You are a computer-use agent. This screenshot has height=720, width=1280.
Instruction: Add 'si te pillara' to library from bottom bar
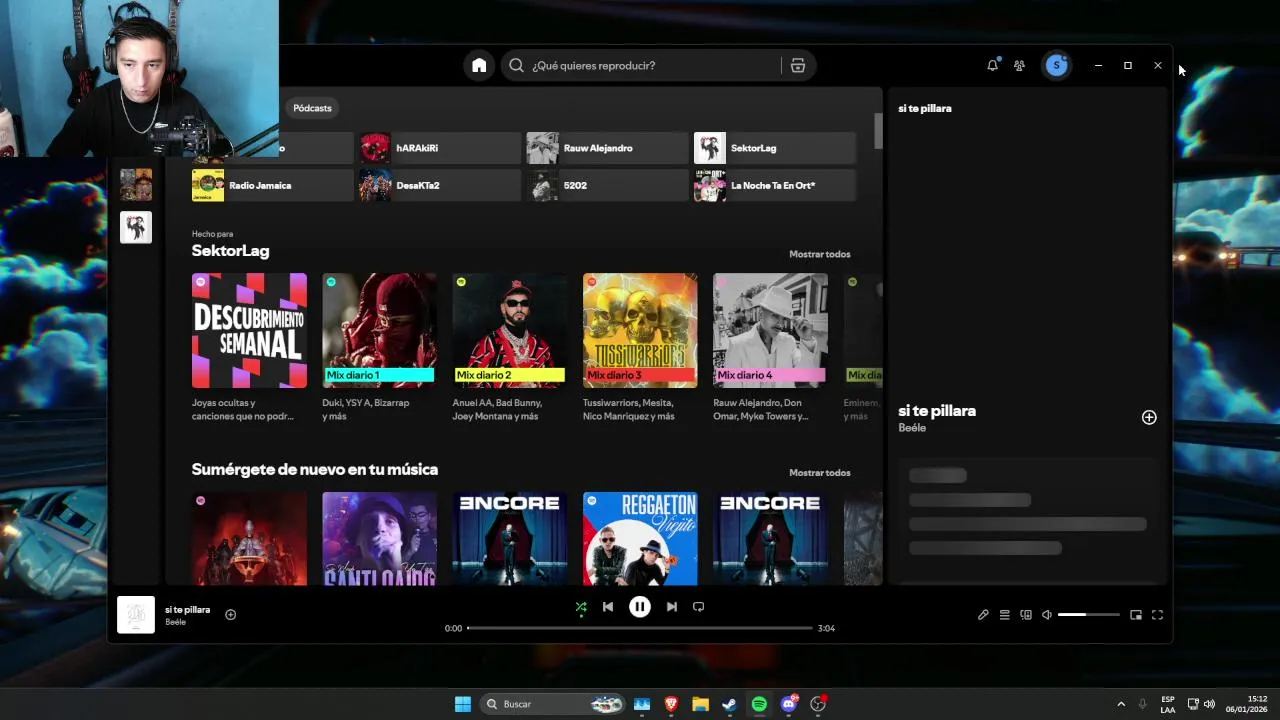231,615
